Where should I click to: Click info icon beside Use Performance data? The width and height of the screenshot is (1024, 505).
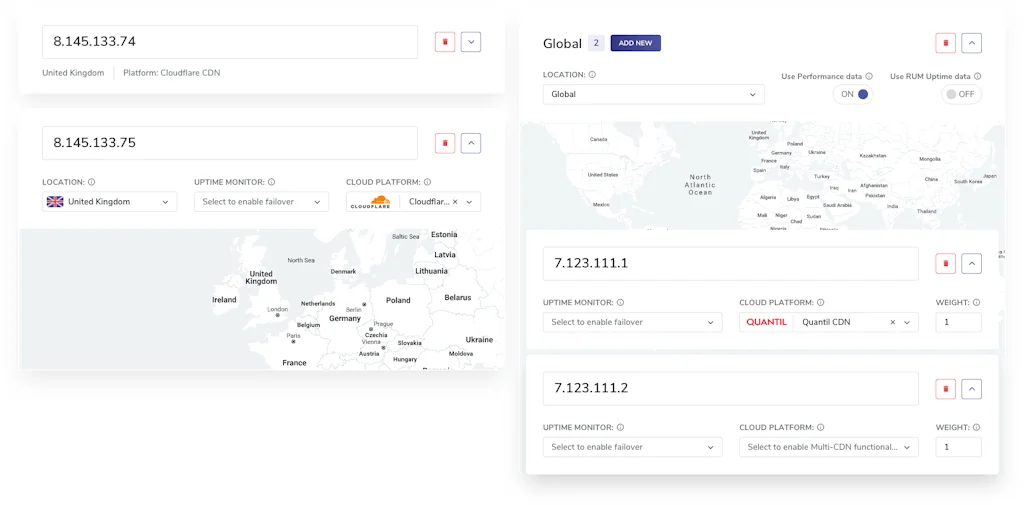coord(869,76)
